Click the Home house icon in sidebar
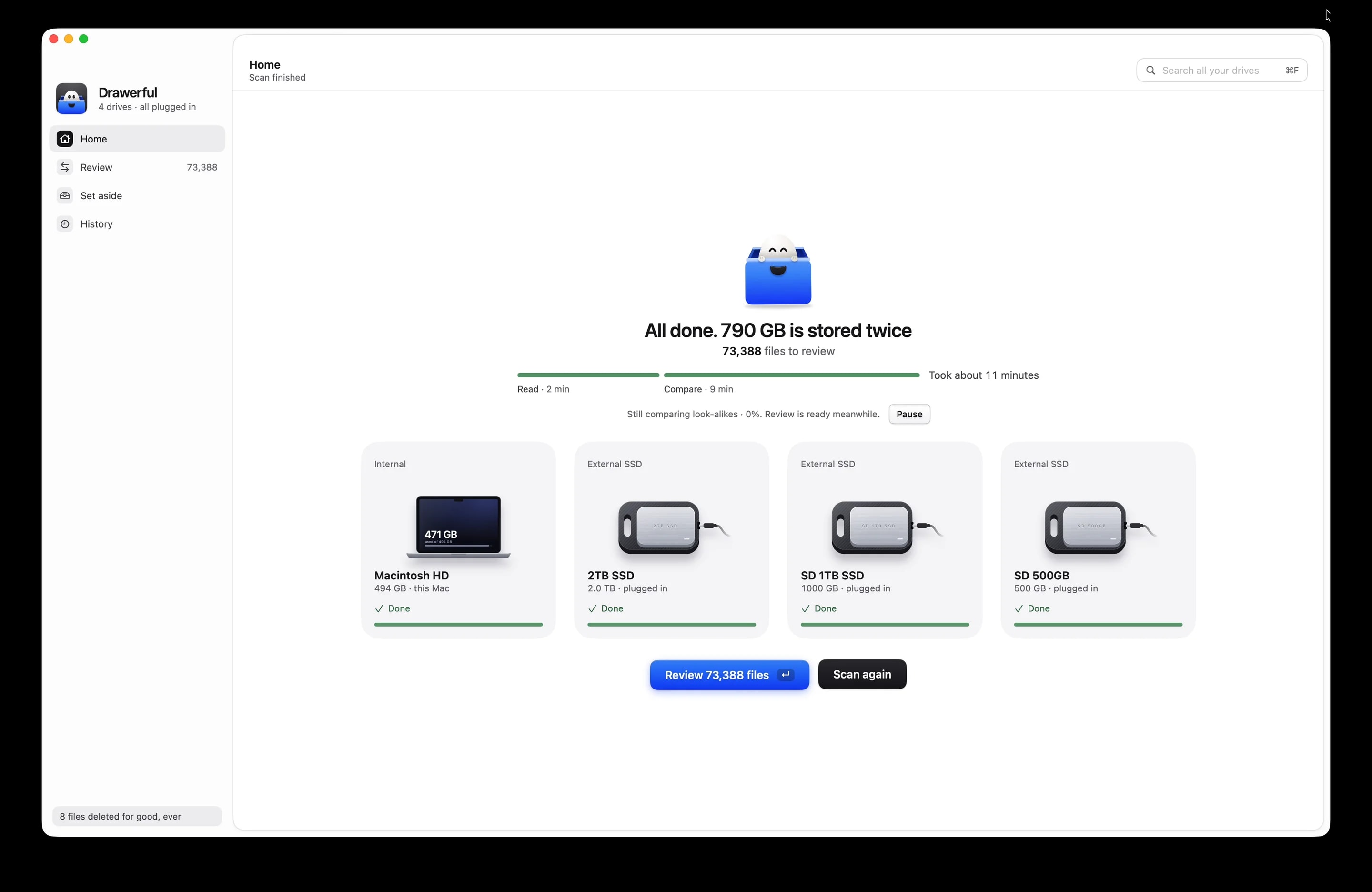 pyautogui.click(x=65, y=139)
